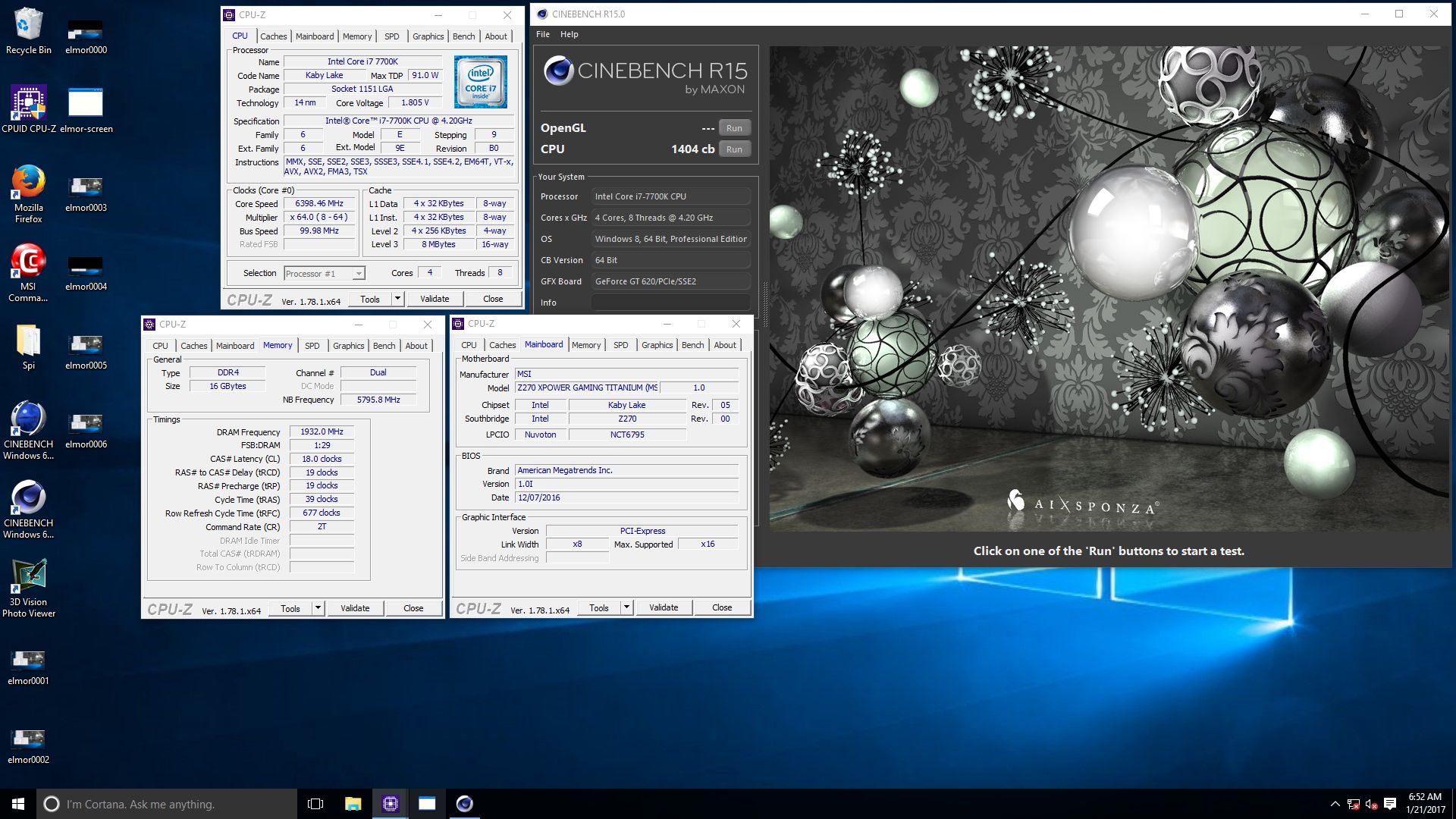Click BIOS date 12/07/2016
Image resolution: width=1456 pixels, height=819 pixels.
(x=626, y=498)
